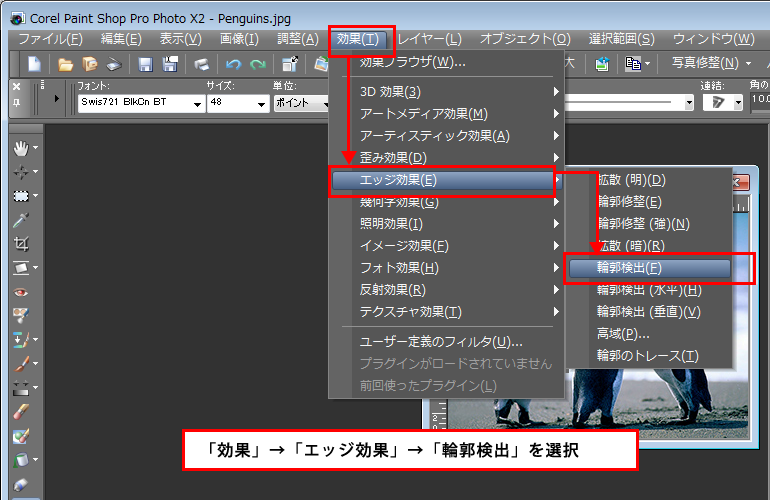Open the 画像(I) menu

(x=239, y=39)
